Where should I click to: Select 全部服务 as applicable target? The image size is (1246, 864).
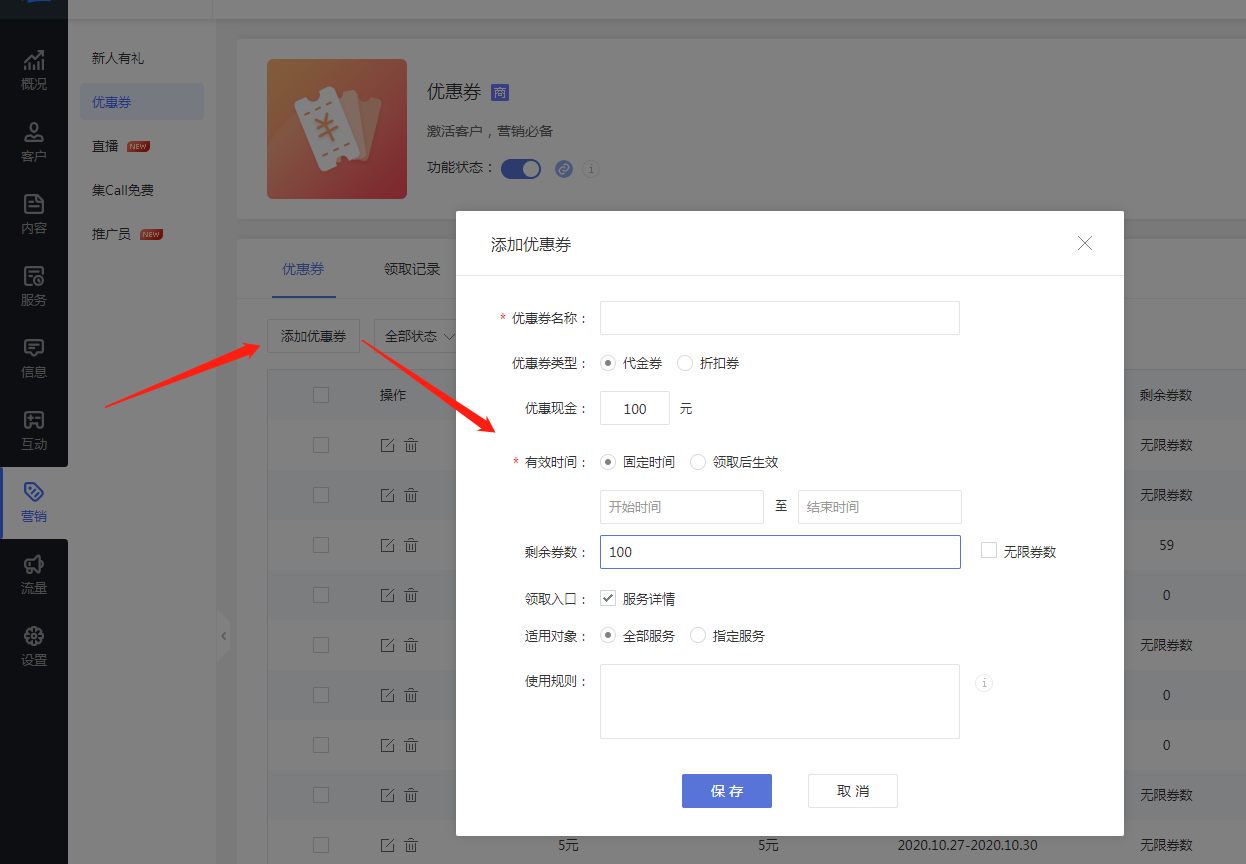(x=608, y=635)
